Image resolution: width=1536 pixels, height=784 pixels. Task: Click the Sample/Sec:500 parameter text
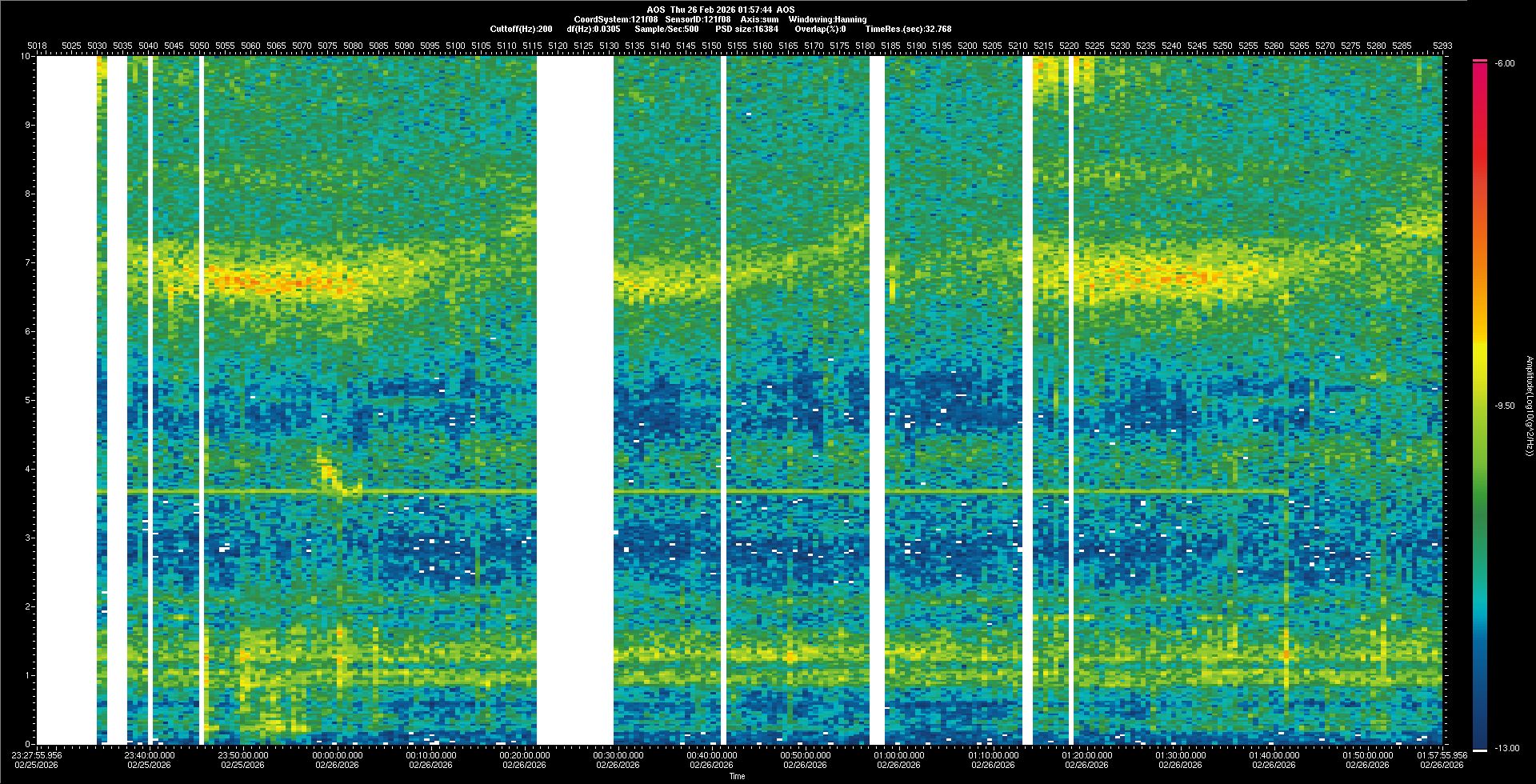pyautogui.click(x=666, y=29)
